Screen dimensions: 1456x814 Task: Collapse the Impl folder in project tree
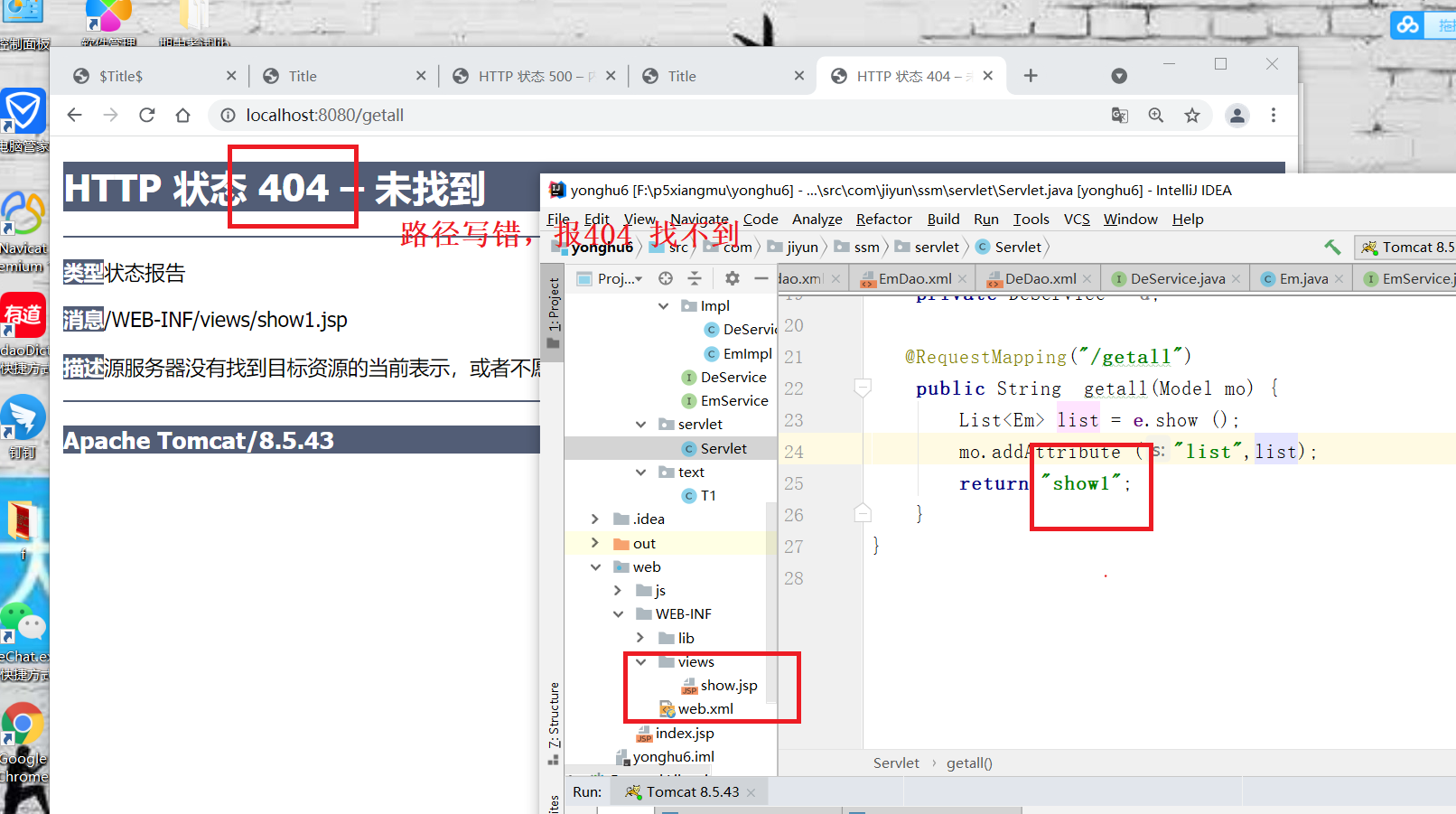point(663,305)
